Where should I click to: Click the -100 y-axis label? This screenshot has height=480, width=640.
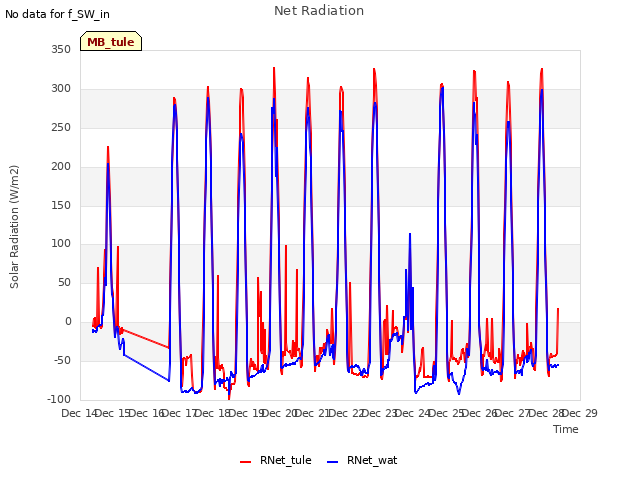59,400
